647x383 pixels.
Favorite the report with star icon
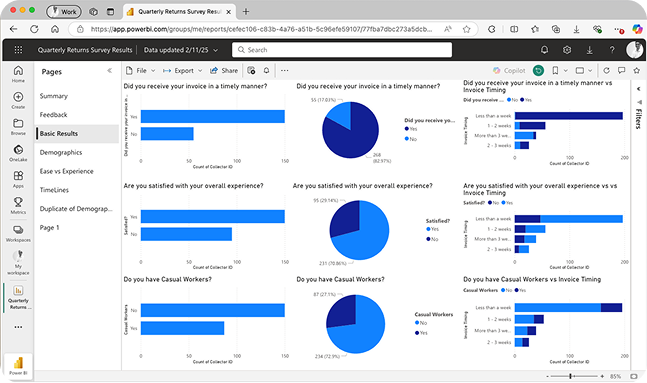click(637, 71)
